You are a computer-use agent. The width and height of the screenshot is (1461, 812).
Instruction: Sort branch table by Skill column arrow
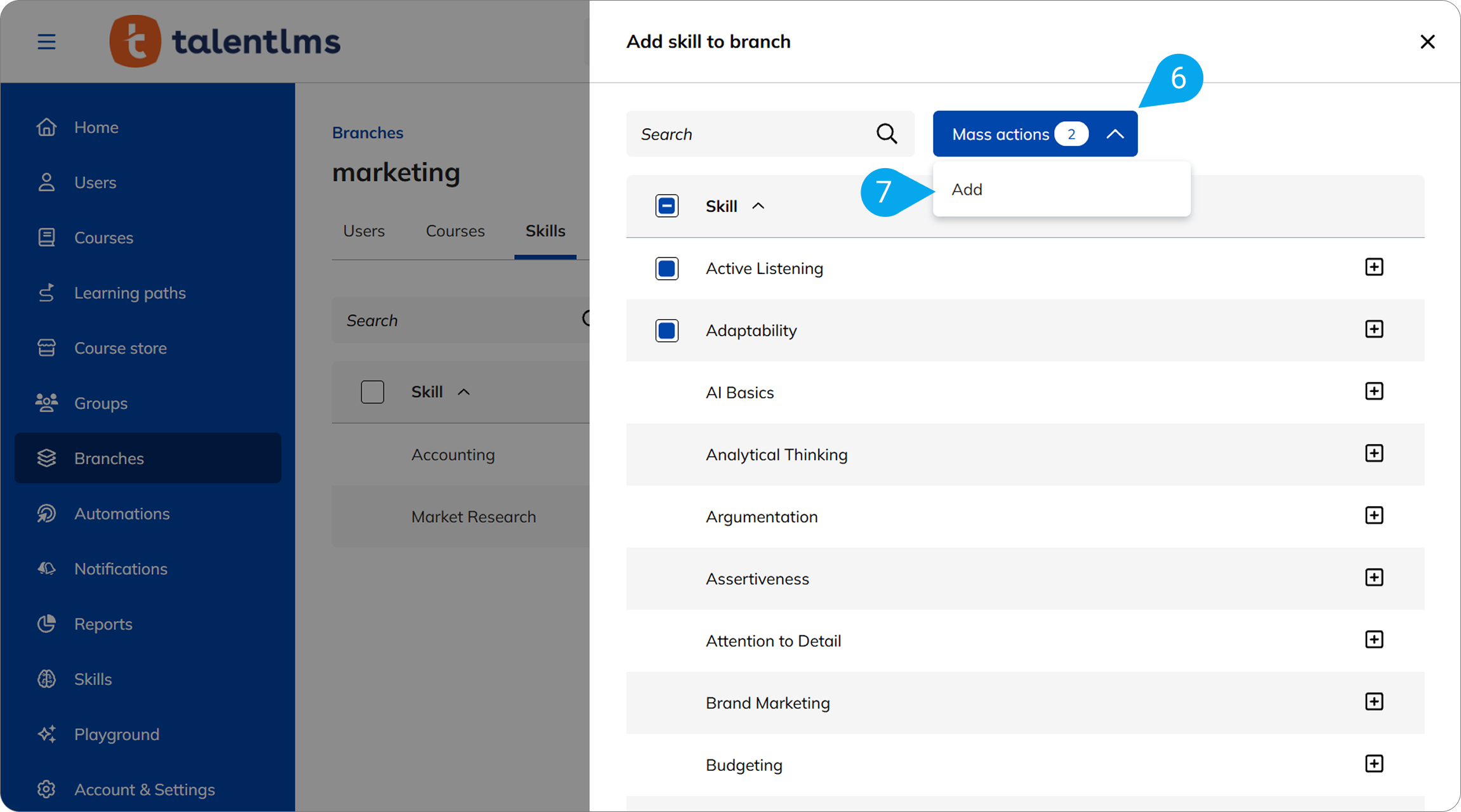(x=464, y=392)
